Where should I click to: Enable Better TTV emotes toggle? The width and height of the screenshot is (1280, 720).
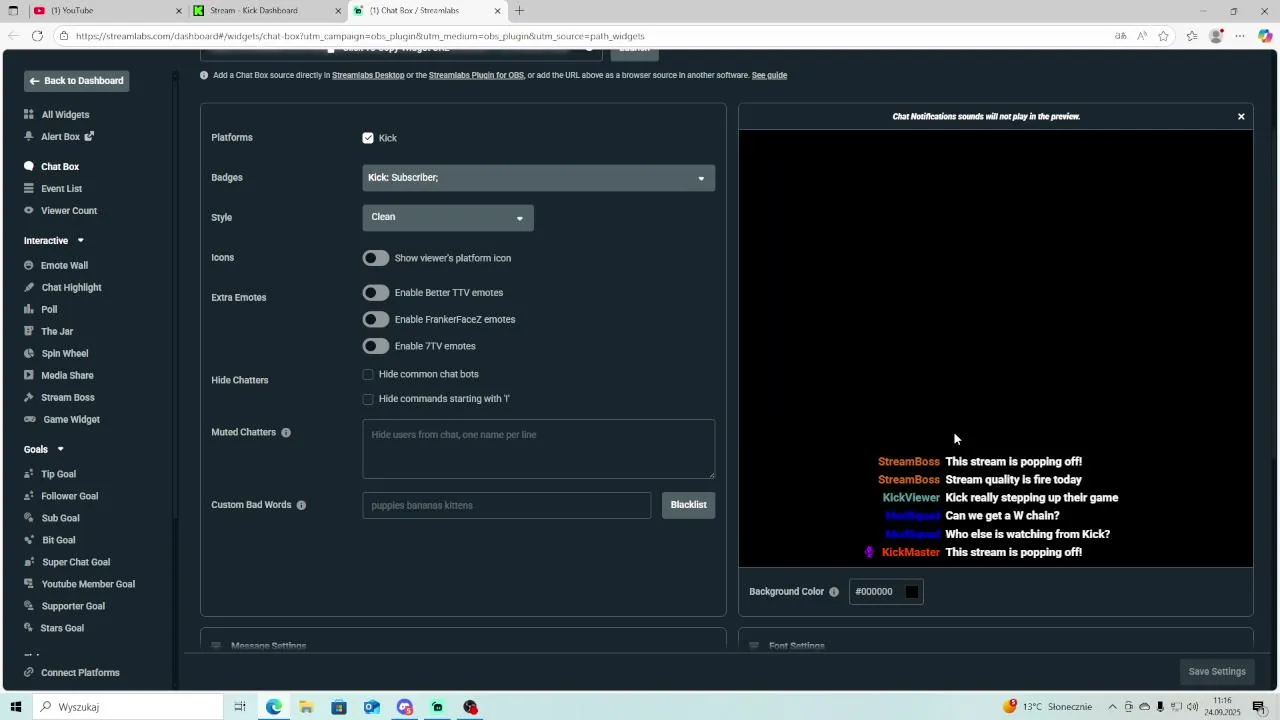pyautogui.click(x=376, y=293)
